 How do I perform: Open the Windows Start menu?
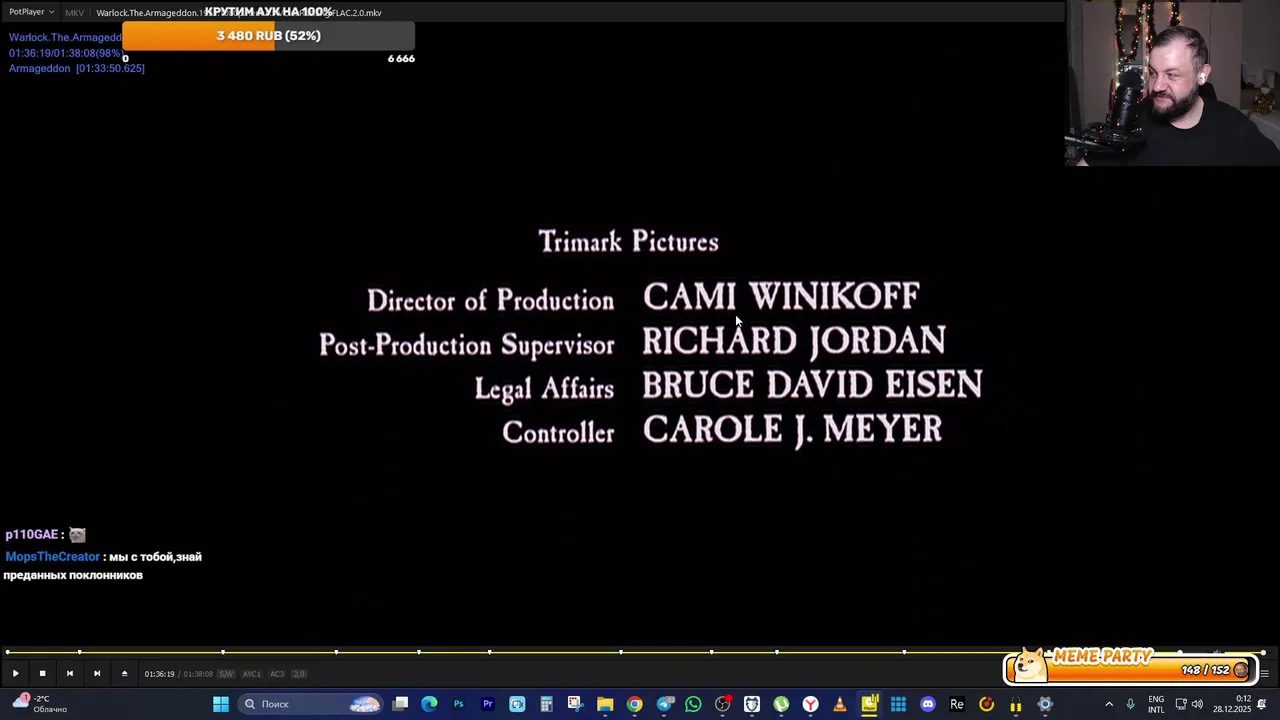click(221, 704)
